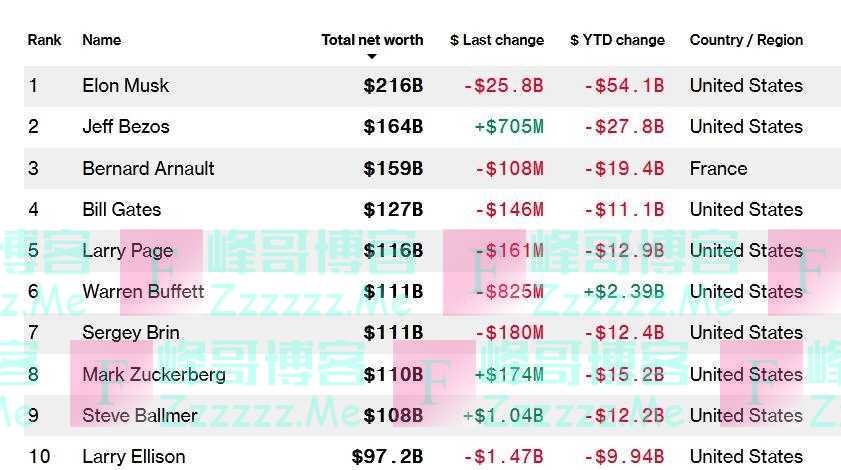Click the sort arrow under Total net worth

click(x=372, y=57)
